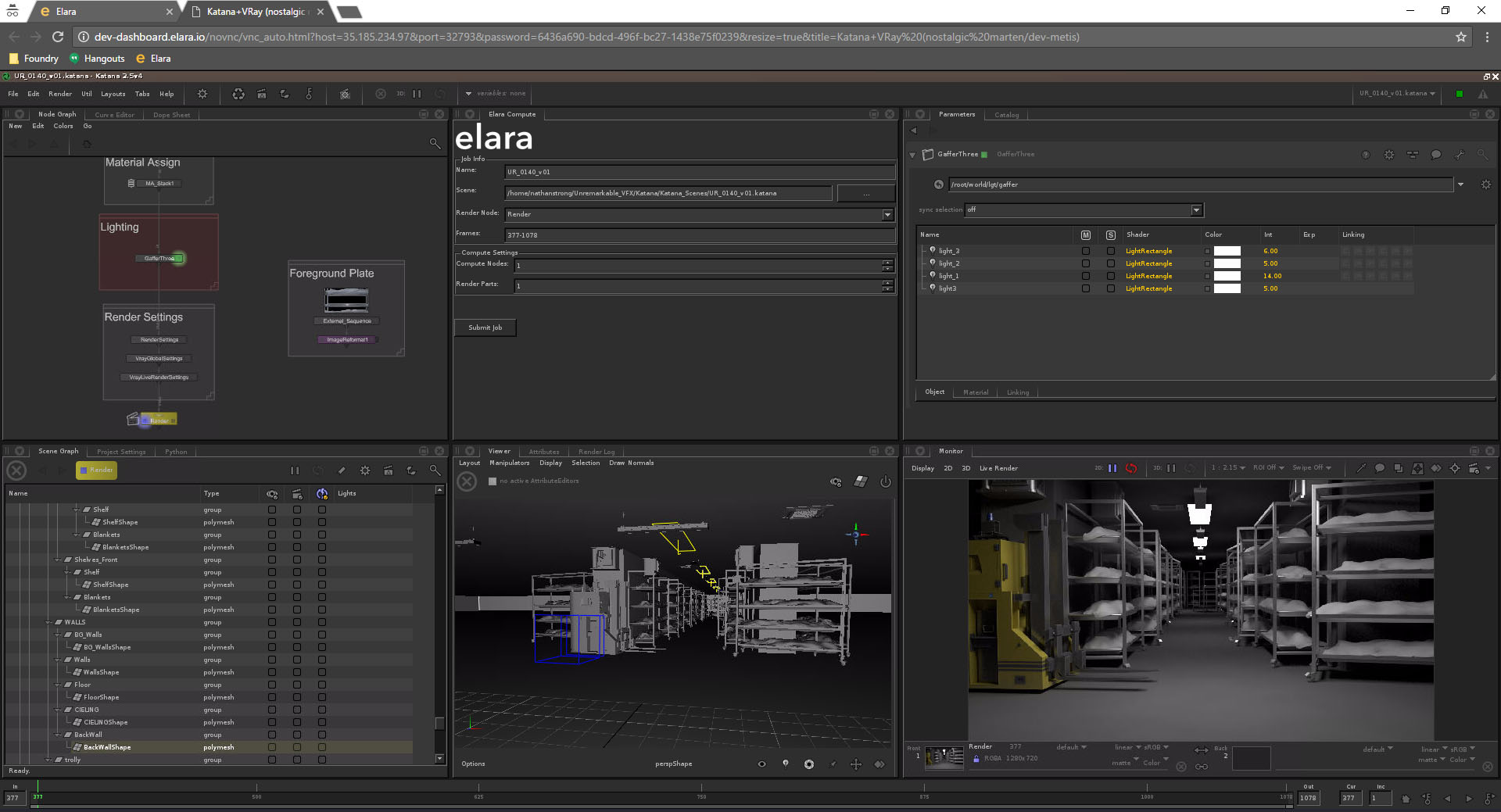Toggle Solo checkbox for light_2

tap(1110, 263)
